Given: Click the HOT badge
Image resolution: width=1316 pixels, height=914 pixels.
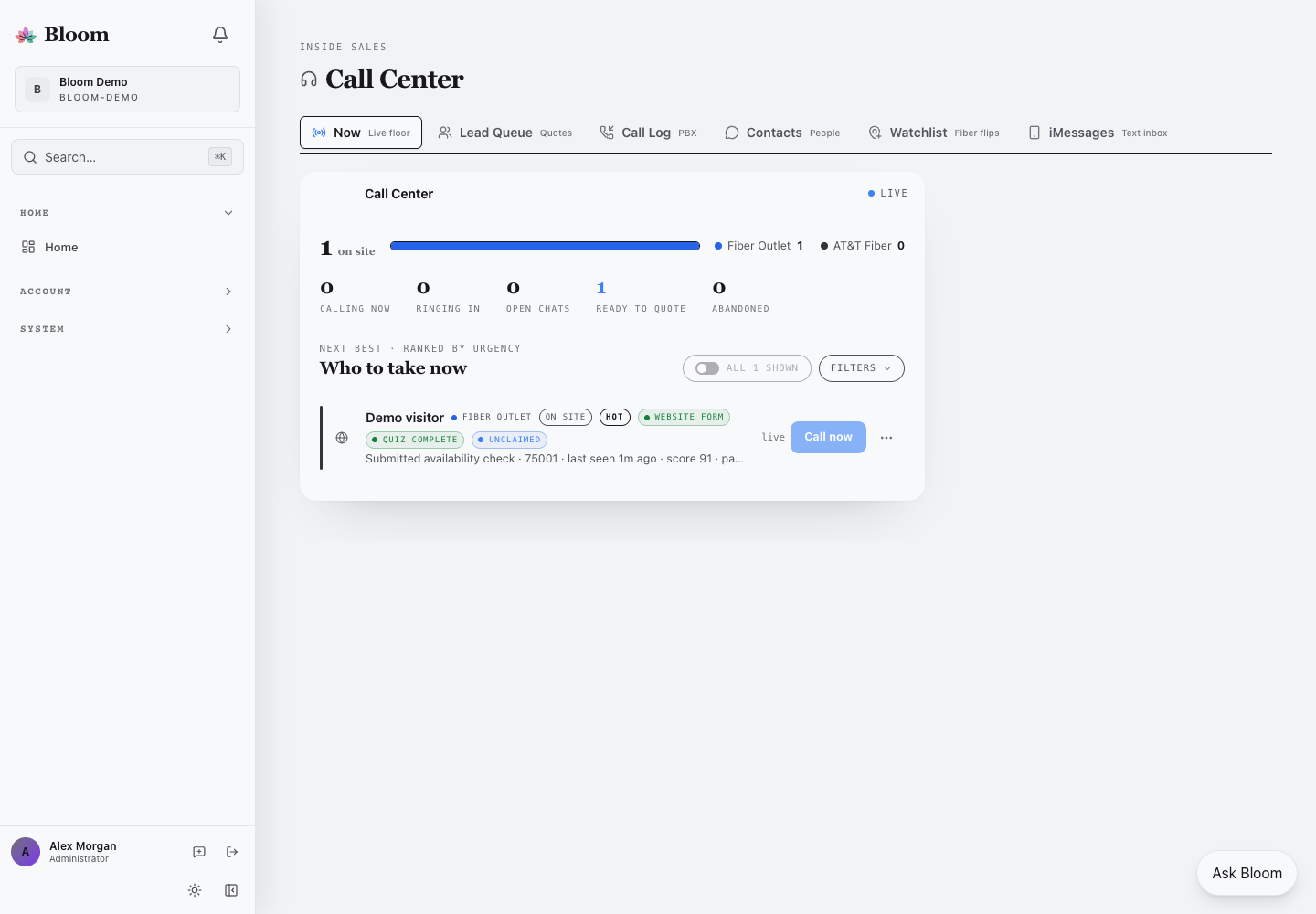Looking at the screenshot, I should coord(615,417).
